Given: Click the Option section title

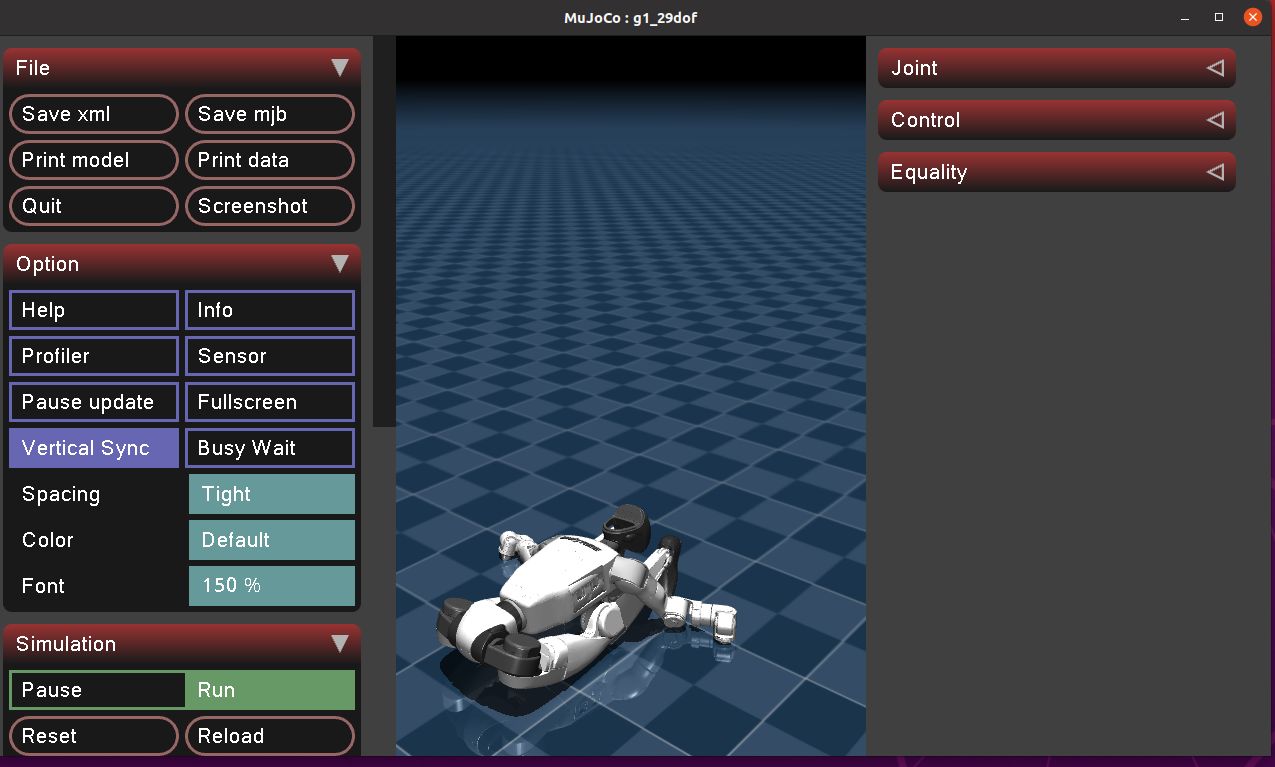Looking at the screenshot, I should [47, 264].
